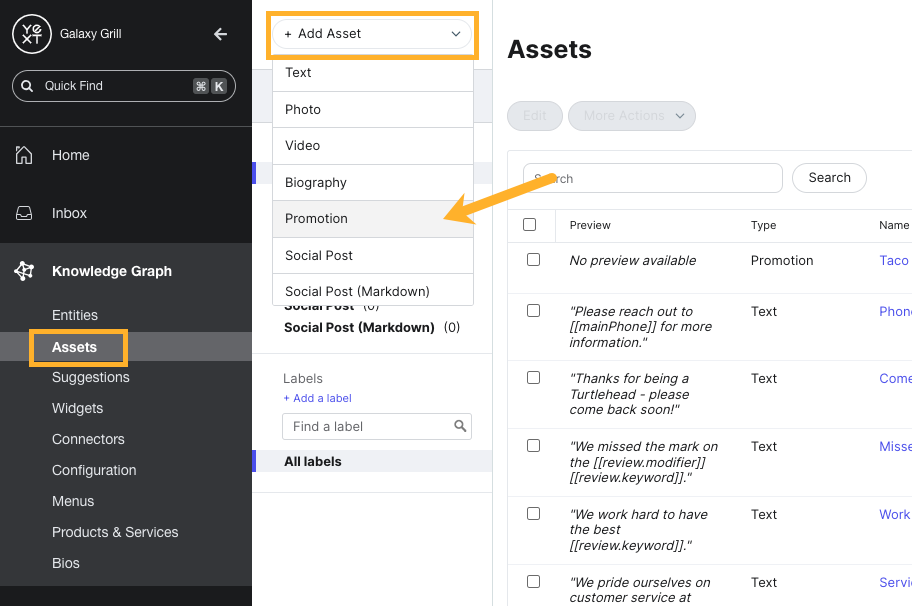Select Biography from the Add Asset menu
This screenshot has width=912, height=606.
(x=316, y=183)
